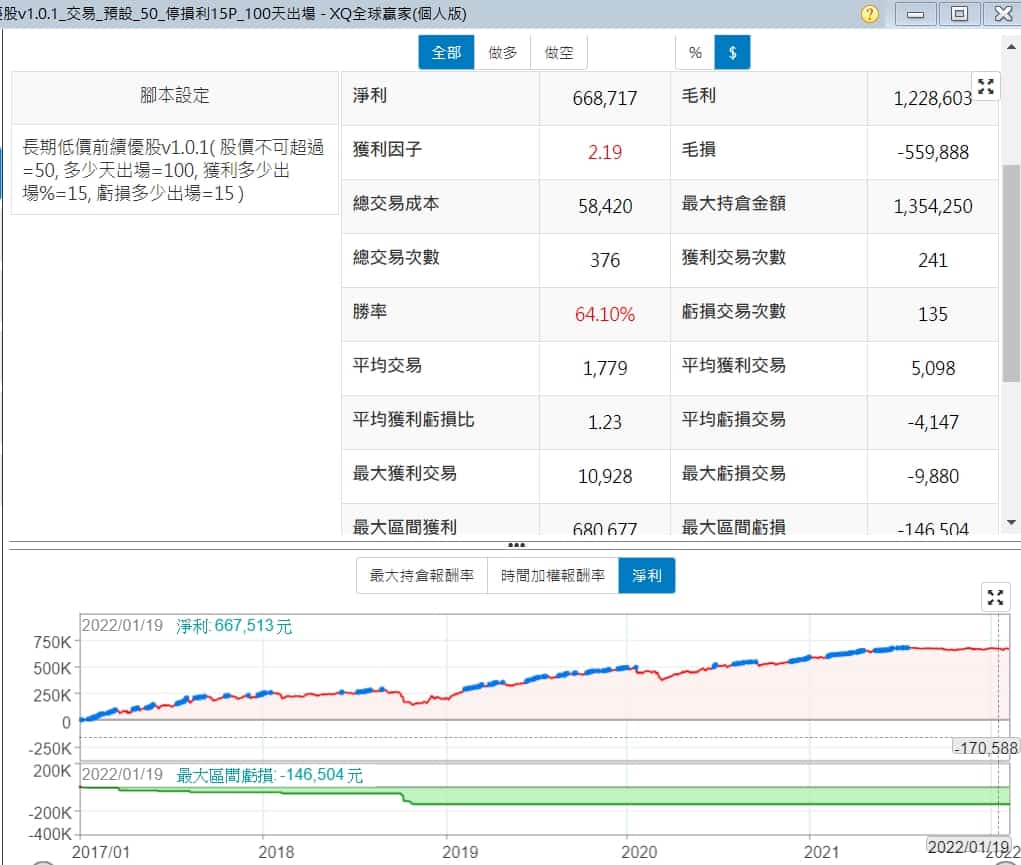This screenshot has height=865, width=1021.
Task: Select the 全部 trades filter
Action: (446, 53)
